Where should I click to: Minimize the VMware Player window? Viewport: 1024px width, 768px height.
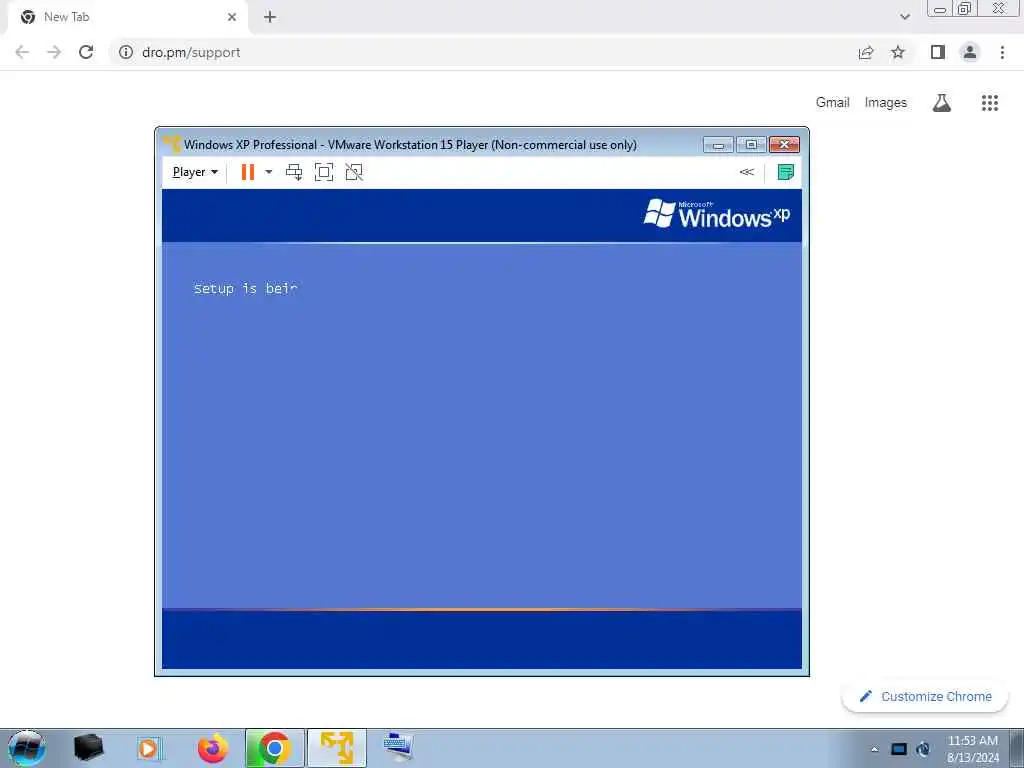(x=718, y=144)
